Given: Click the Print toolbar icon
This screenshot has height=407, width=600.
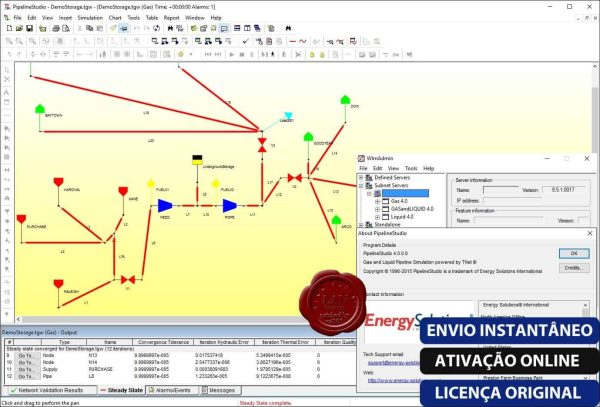Looking at the screenshot, I should [x=56, y=28].
